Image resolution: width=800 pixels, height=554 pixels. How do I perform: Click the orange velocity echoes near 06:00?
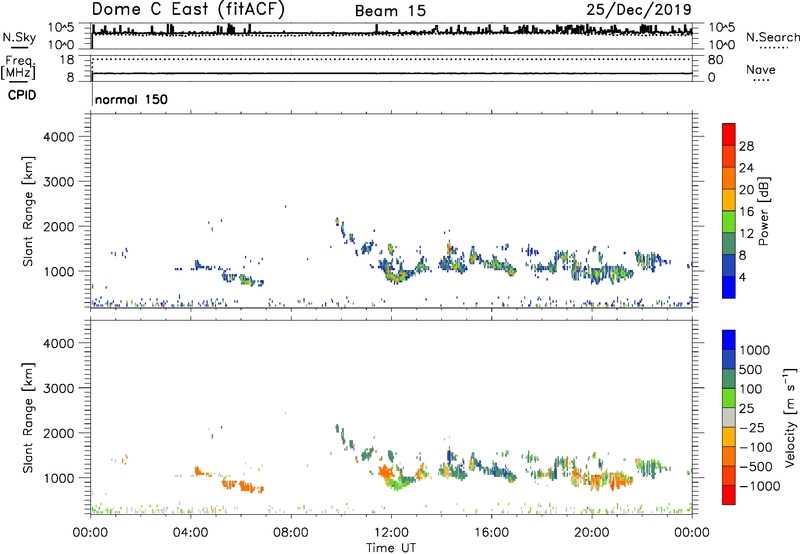coord(244,486)
